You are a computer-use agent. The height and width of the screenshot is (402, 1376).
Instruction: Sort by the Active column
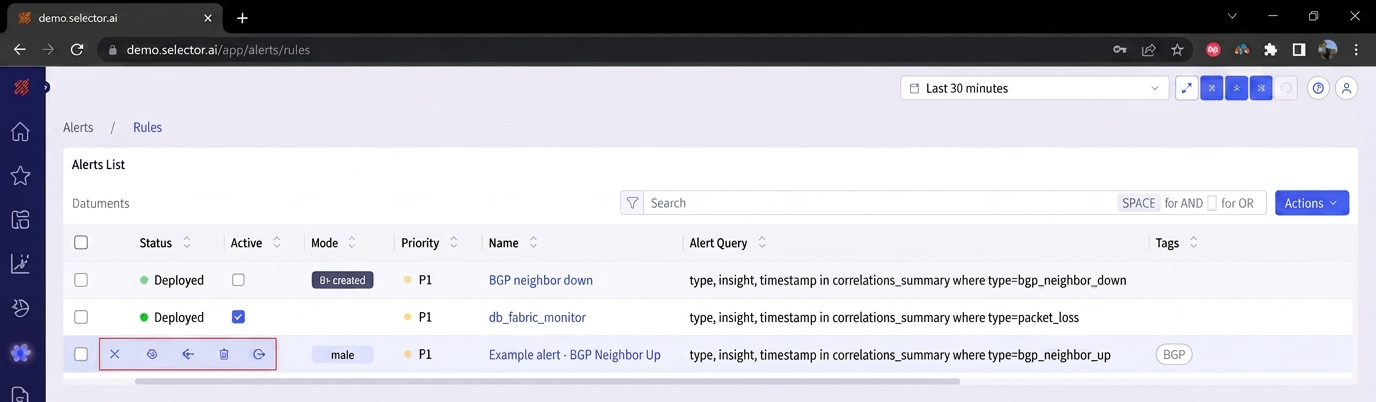point(277,243)
